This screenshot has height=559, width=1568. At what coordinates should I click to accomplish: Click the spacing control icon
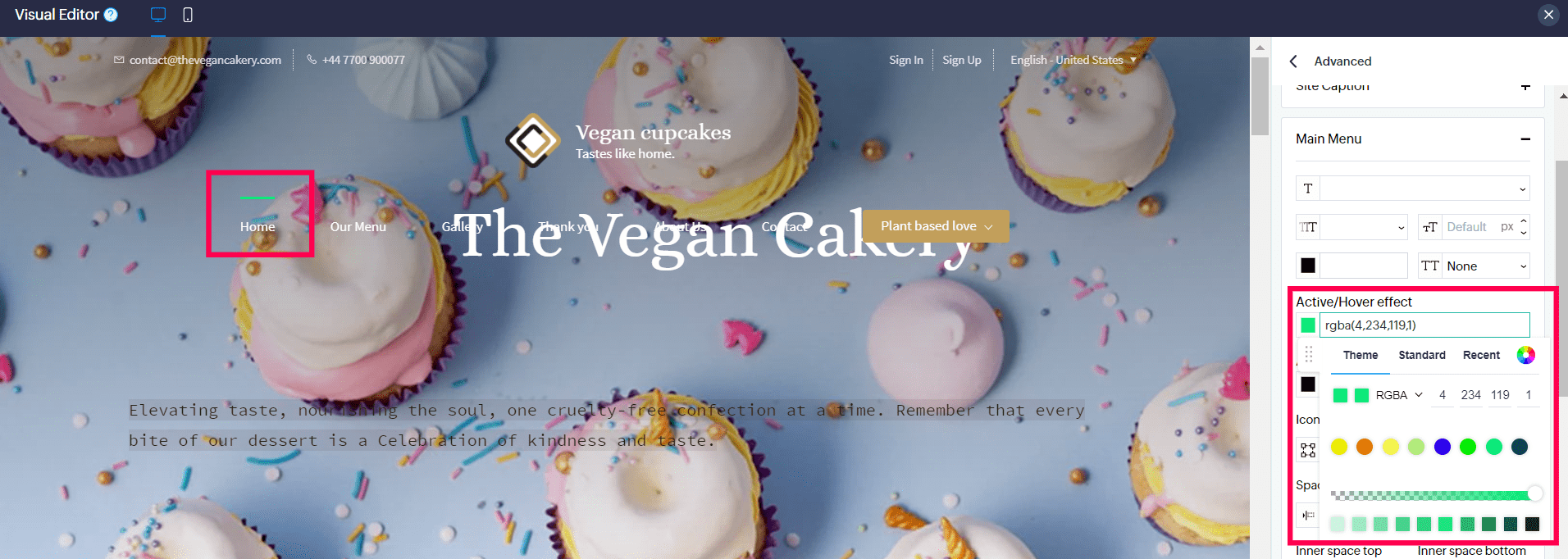pos(1308,515)
